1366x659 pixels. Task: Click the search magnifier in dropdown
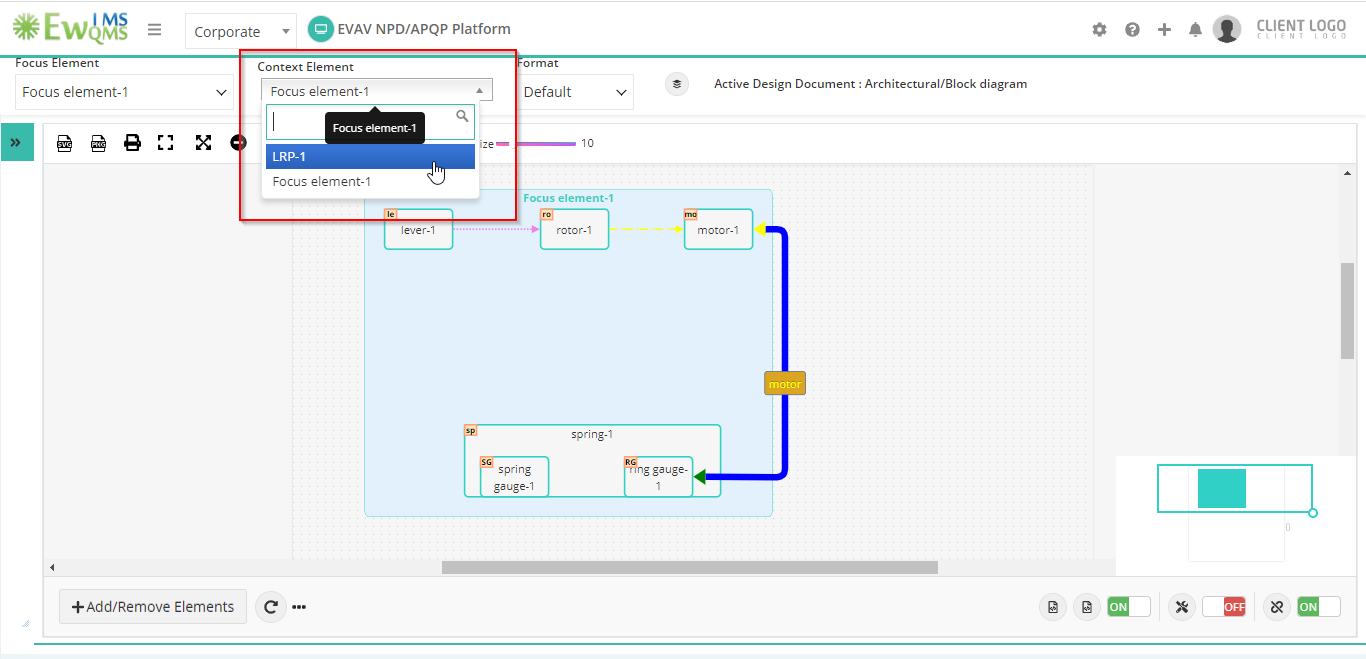coord(462,116)
